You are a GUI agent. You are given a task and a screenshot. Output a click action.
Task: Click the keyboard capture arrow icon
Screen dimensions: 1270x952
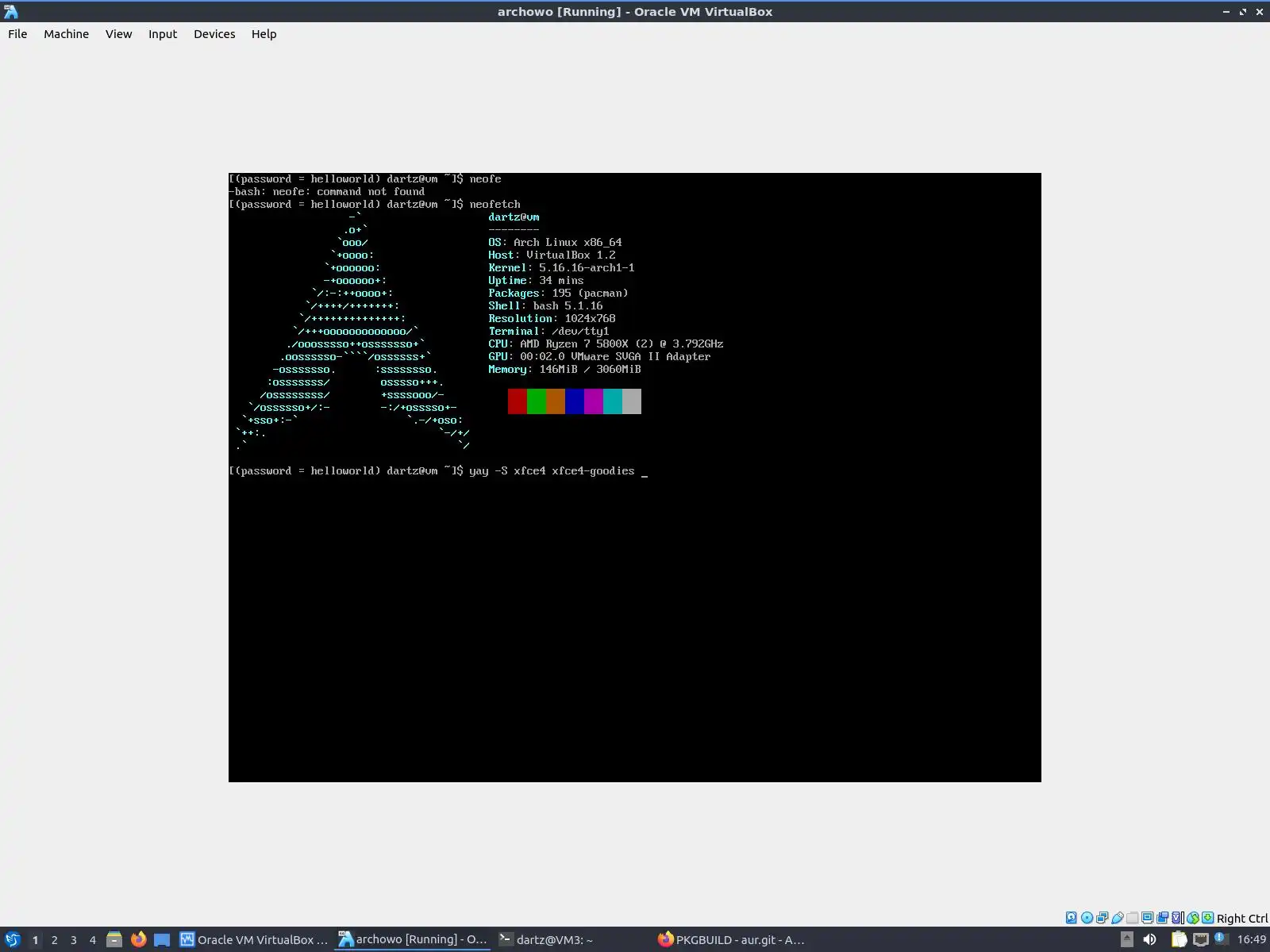click(1207, 918)
